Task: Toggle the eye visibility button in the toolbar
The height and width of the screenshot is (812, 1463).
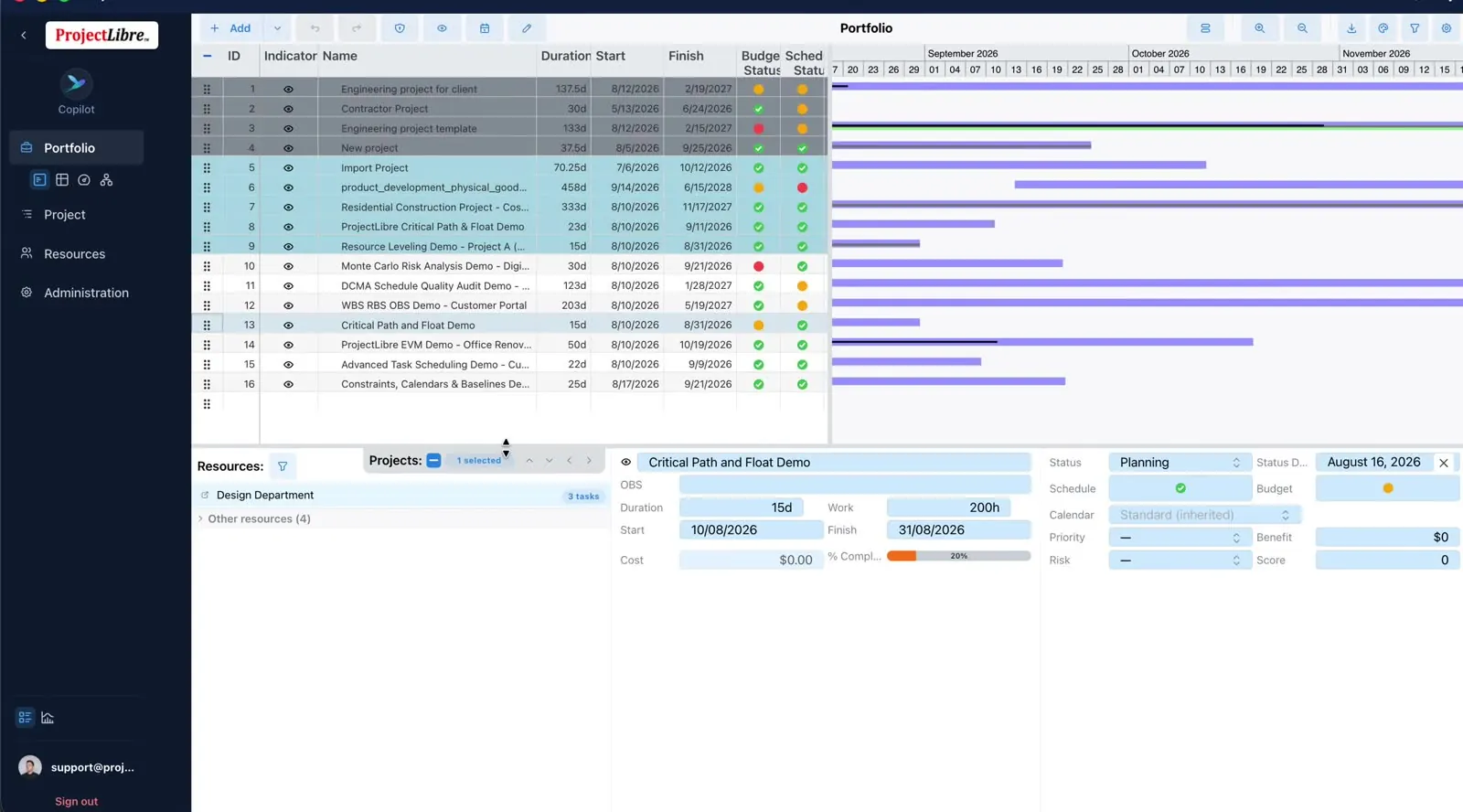Action: (x=442, y=28)
